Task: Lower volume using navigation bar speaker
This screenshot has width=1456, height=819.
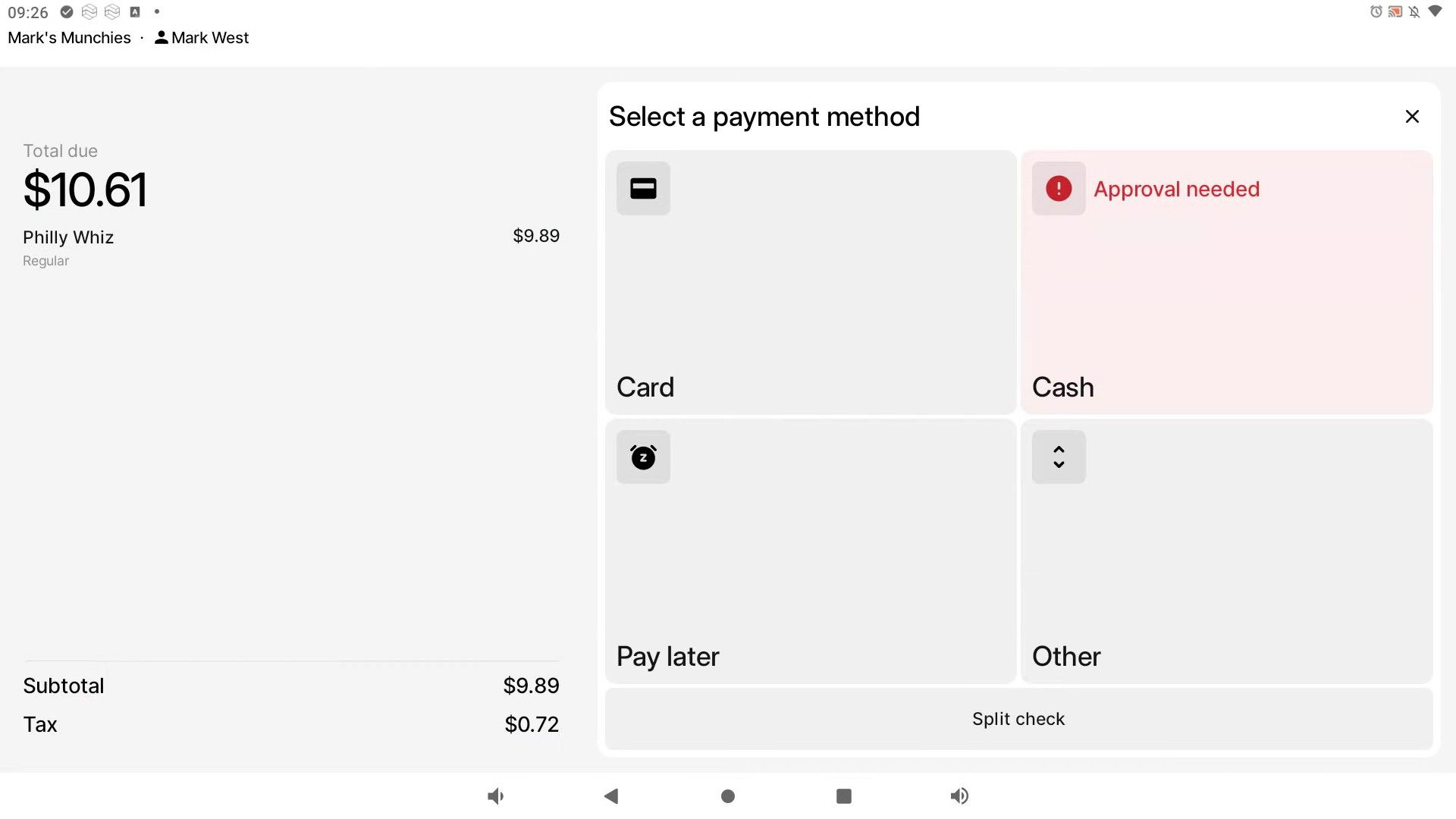Action: (495, 796)
